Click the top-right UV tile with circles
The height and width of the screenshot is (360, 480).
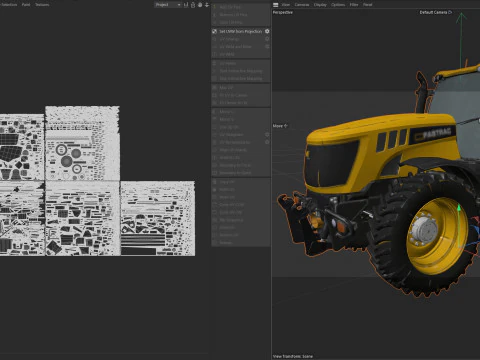(x=82, y=143)
